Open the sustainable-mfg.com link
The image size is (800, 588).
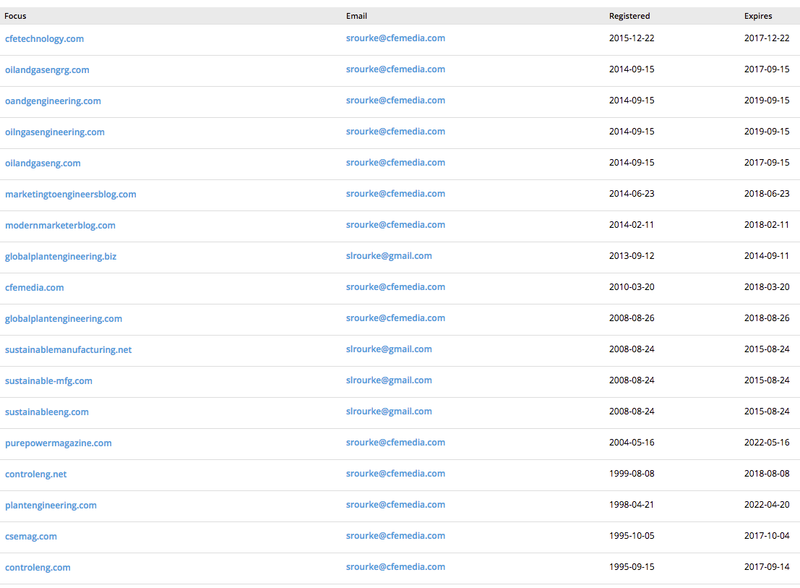(48, 381)
